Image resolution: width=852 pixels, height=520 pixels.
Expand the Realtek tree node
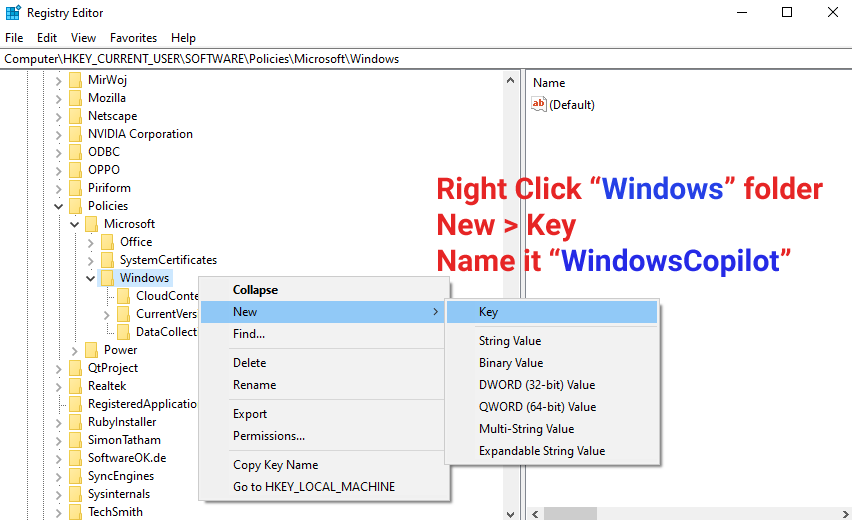(59, 386)
